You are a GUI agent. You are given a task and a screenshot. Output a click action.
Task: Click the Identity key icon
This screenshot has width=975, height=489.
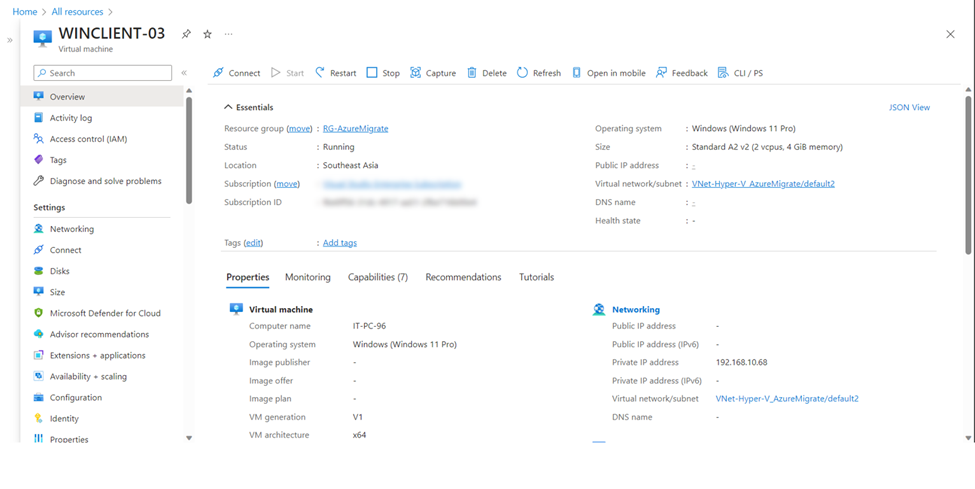tap(39, 419)
